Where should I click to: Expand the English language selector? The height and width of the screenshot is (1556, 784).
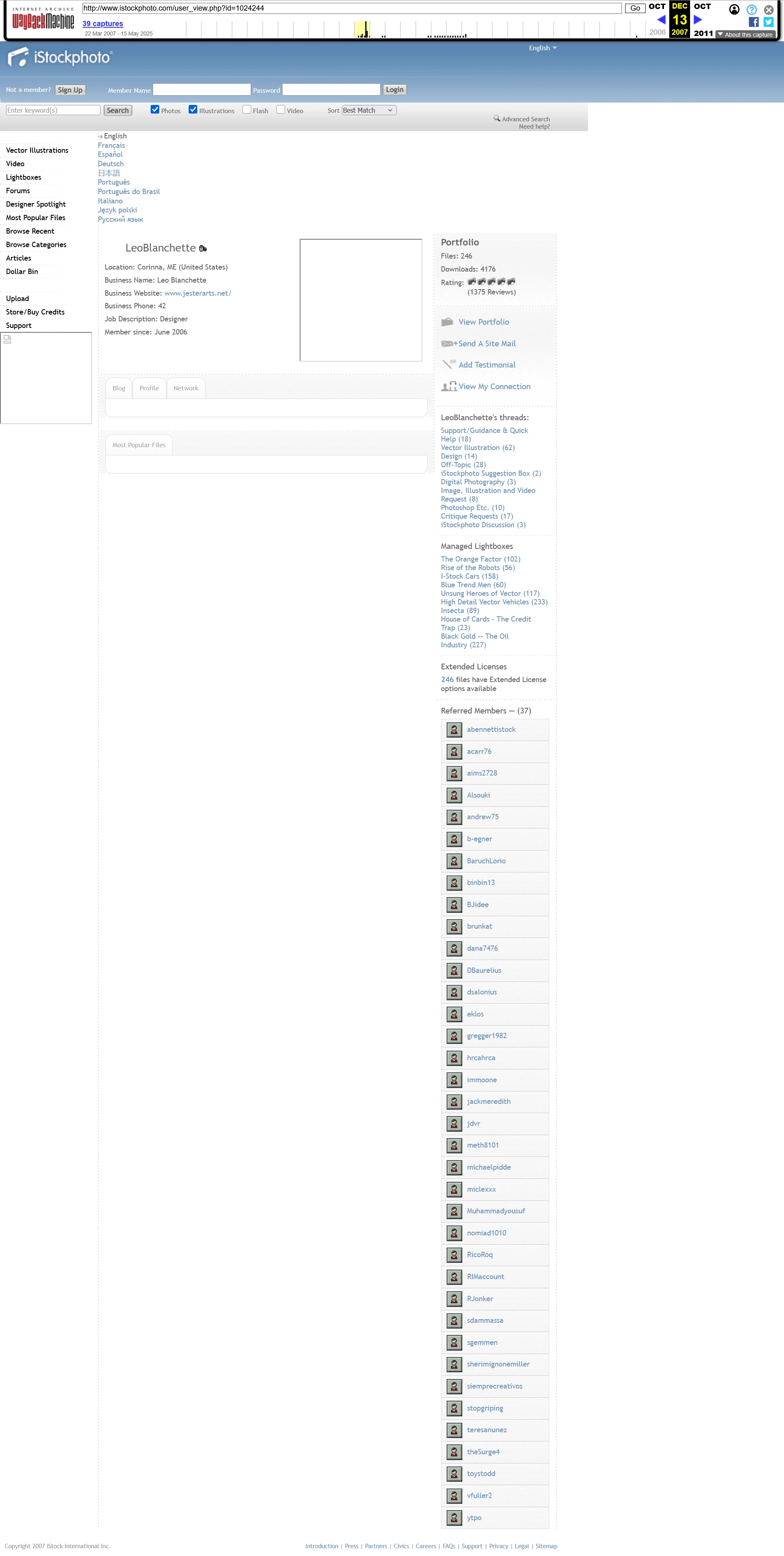tap(542, 48)
